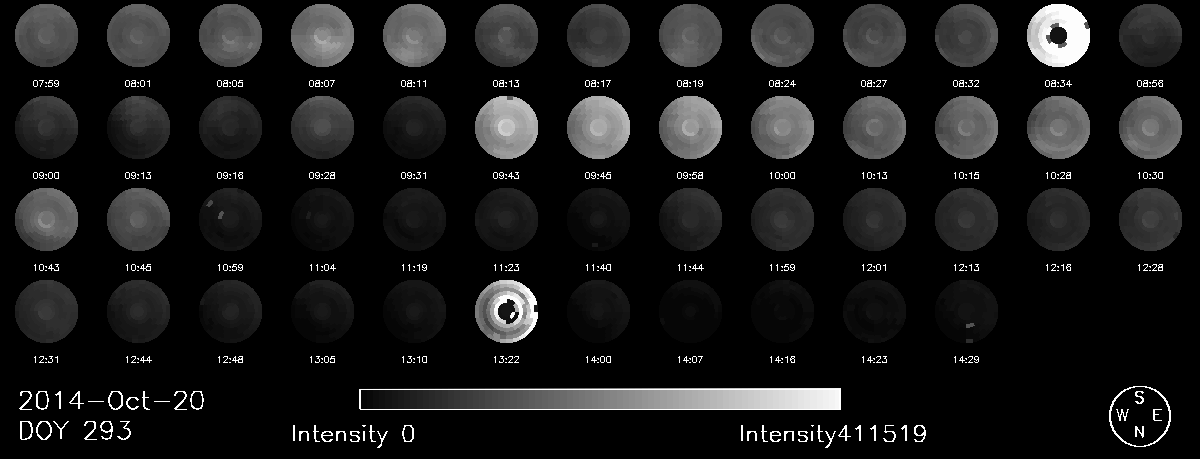This screenshot has height=459, width=1200.
Task: Click the bright disk image labeled 08:34
Action: tap(1059, 35)
